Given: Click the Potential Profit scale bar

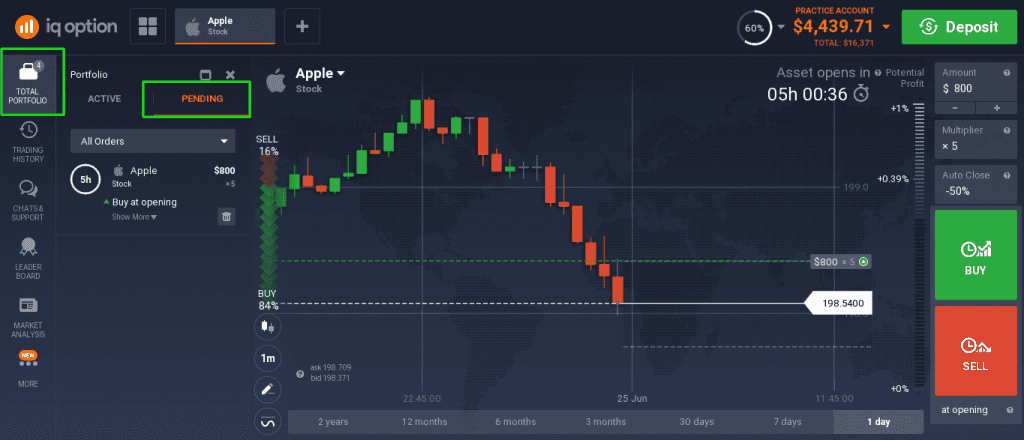Looking at the screenshot, I should 920,248.
